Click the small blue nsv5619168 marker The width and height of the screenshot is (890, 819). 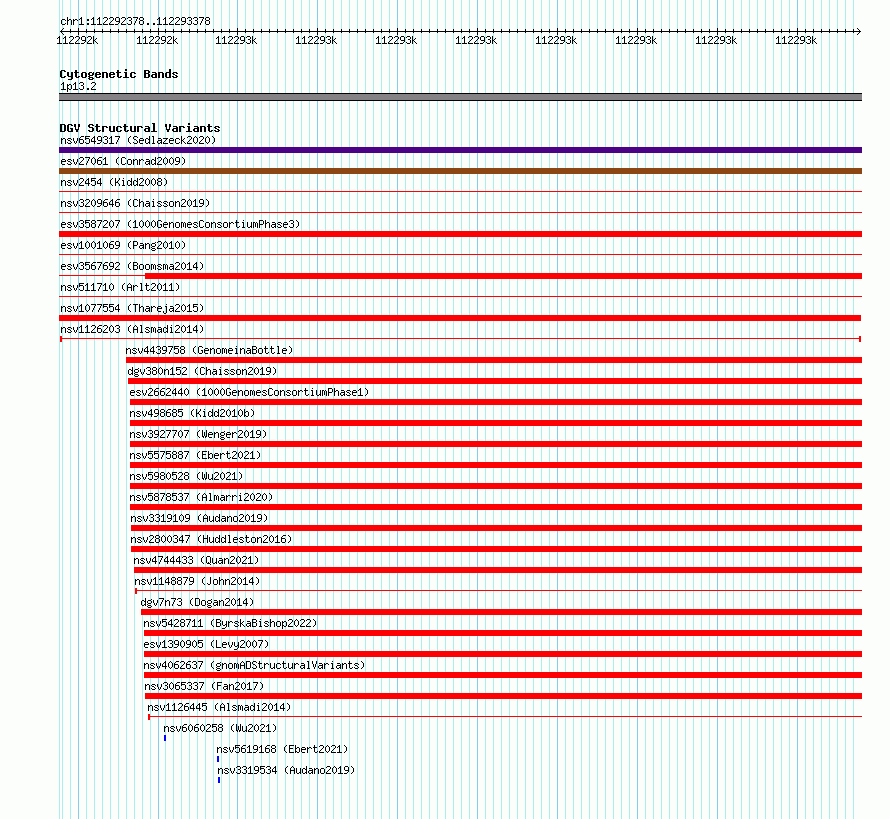[218, 759]
